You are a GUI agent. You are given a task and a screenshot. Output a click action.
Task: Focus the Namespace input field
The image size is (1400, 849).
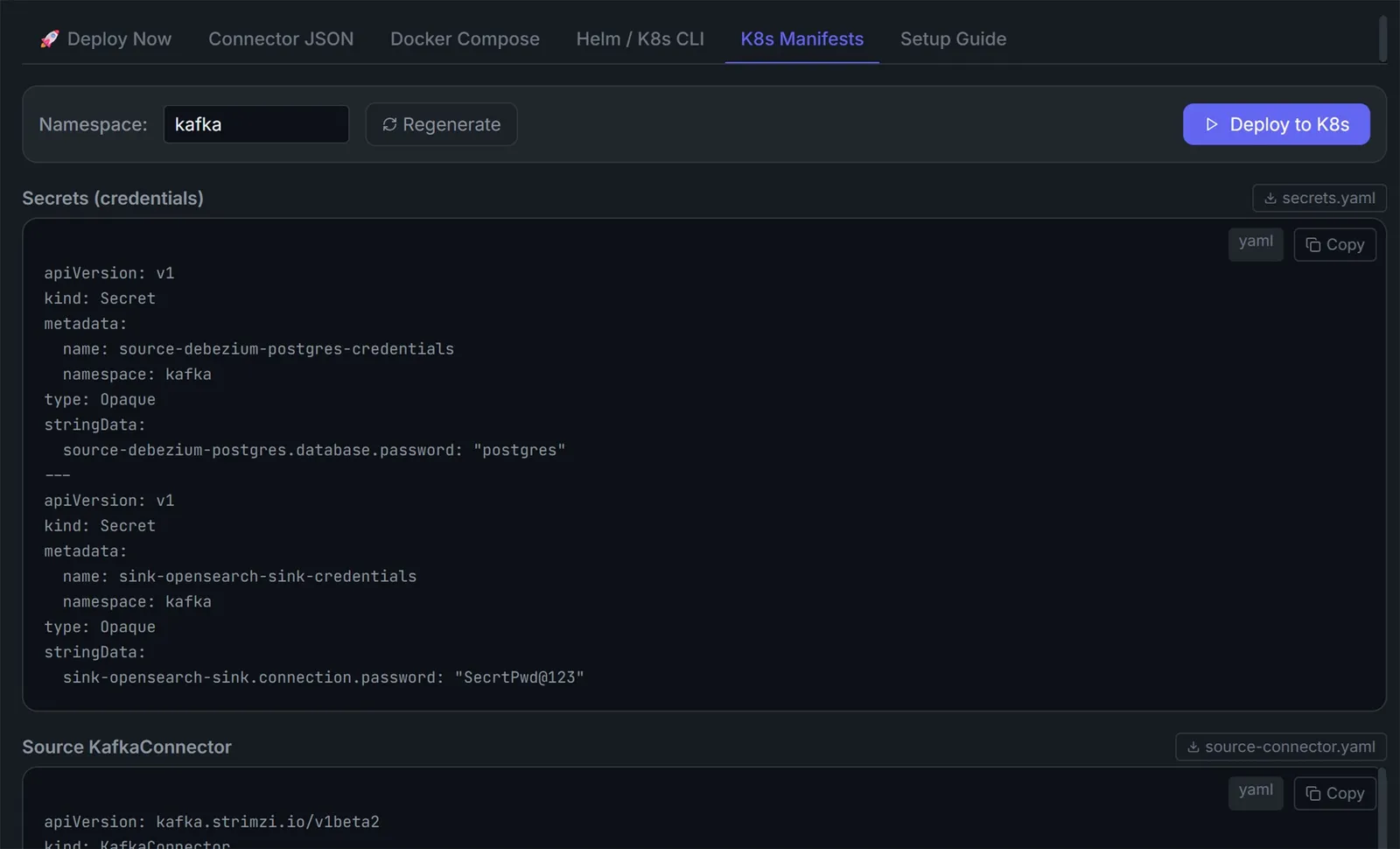click(256, 124)
